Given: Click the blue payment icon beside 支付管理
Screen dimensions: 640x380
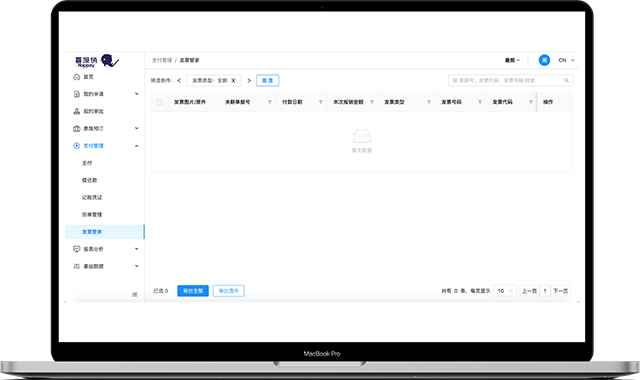Looking at the screenshot, I should [76, 146].
